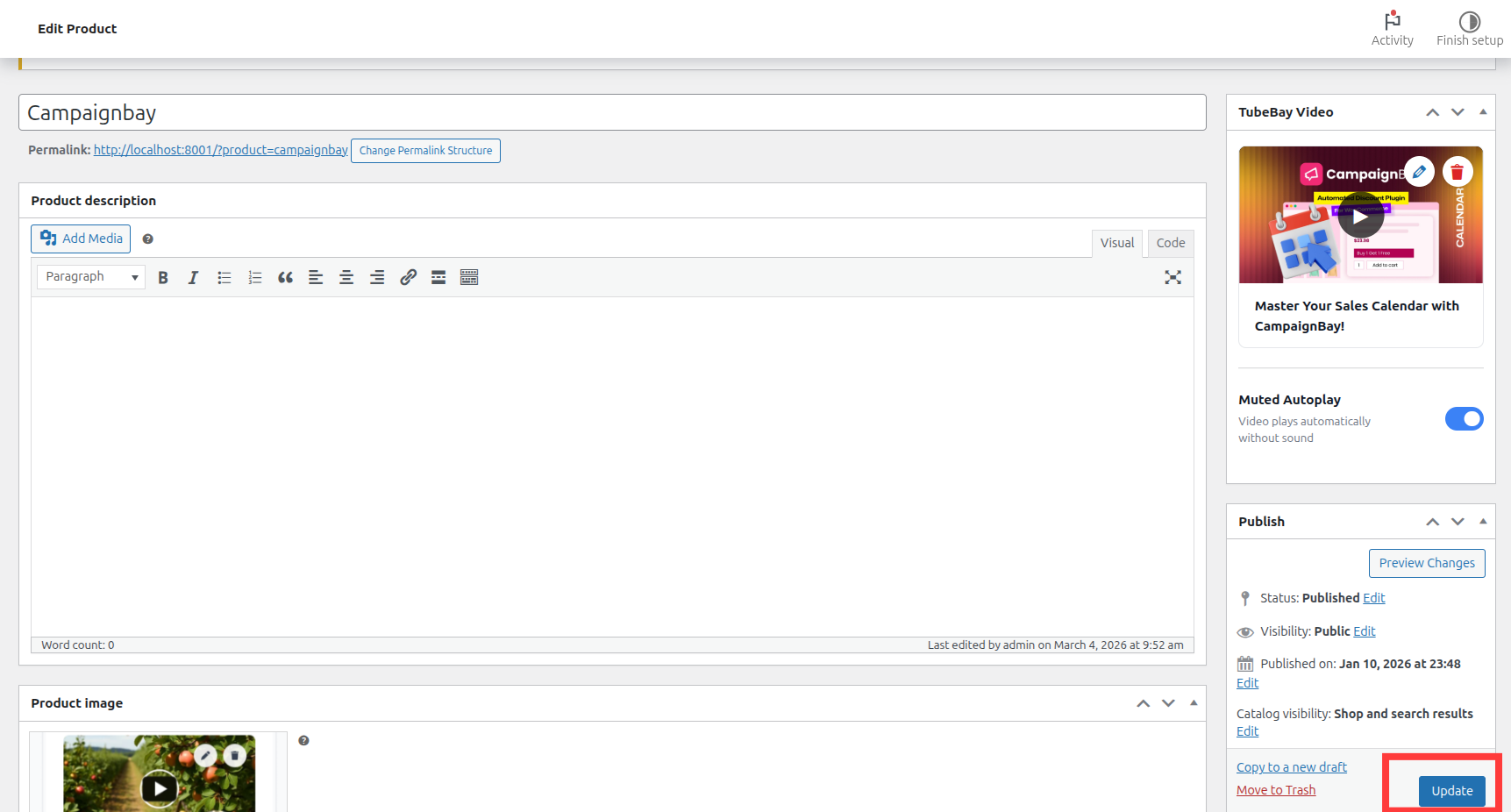Click the Update button to save
1511x812 pixels.
[1451, 790]
